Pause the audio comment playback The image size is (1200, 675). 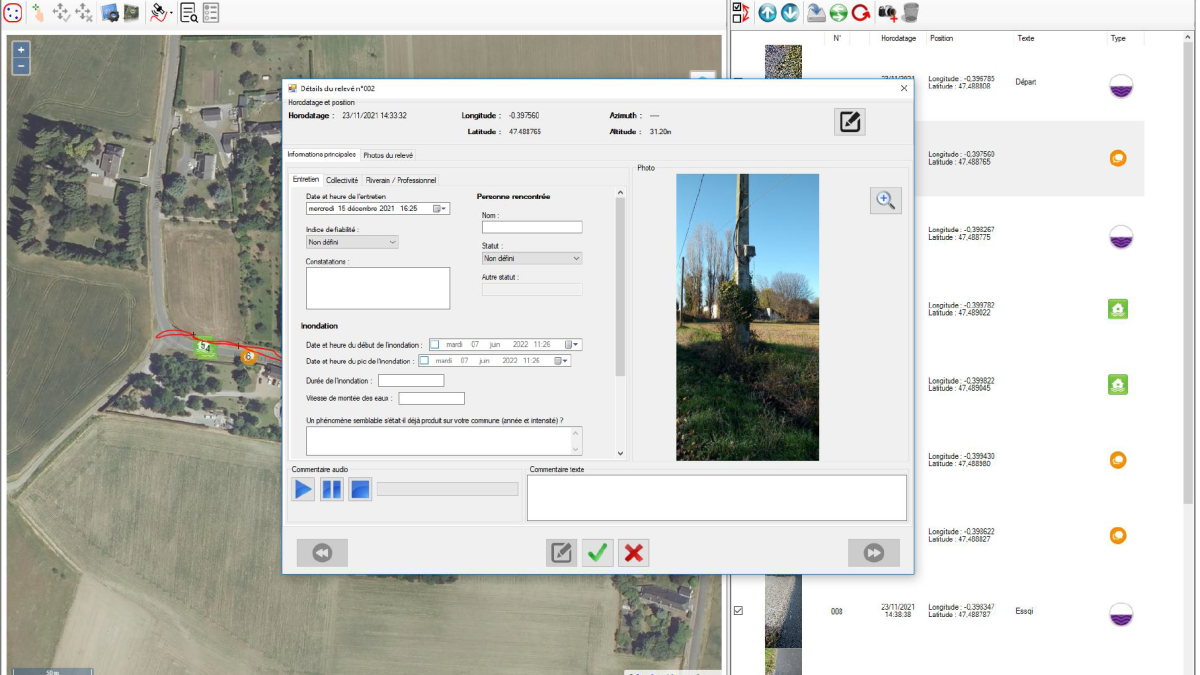332,489
